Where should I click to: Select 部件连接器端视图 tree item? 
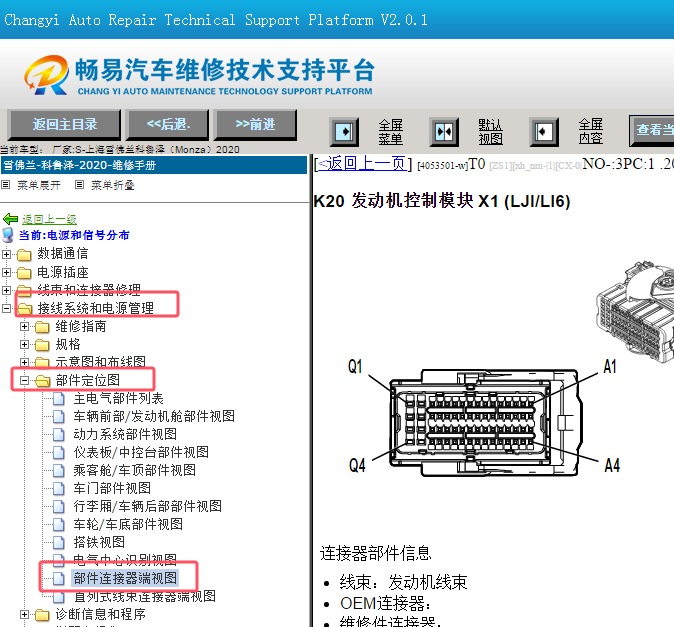pos(125,578)
